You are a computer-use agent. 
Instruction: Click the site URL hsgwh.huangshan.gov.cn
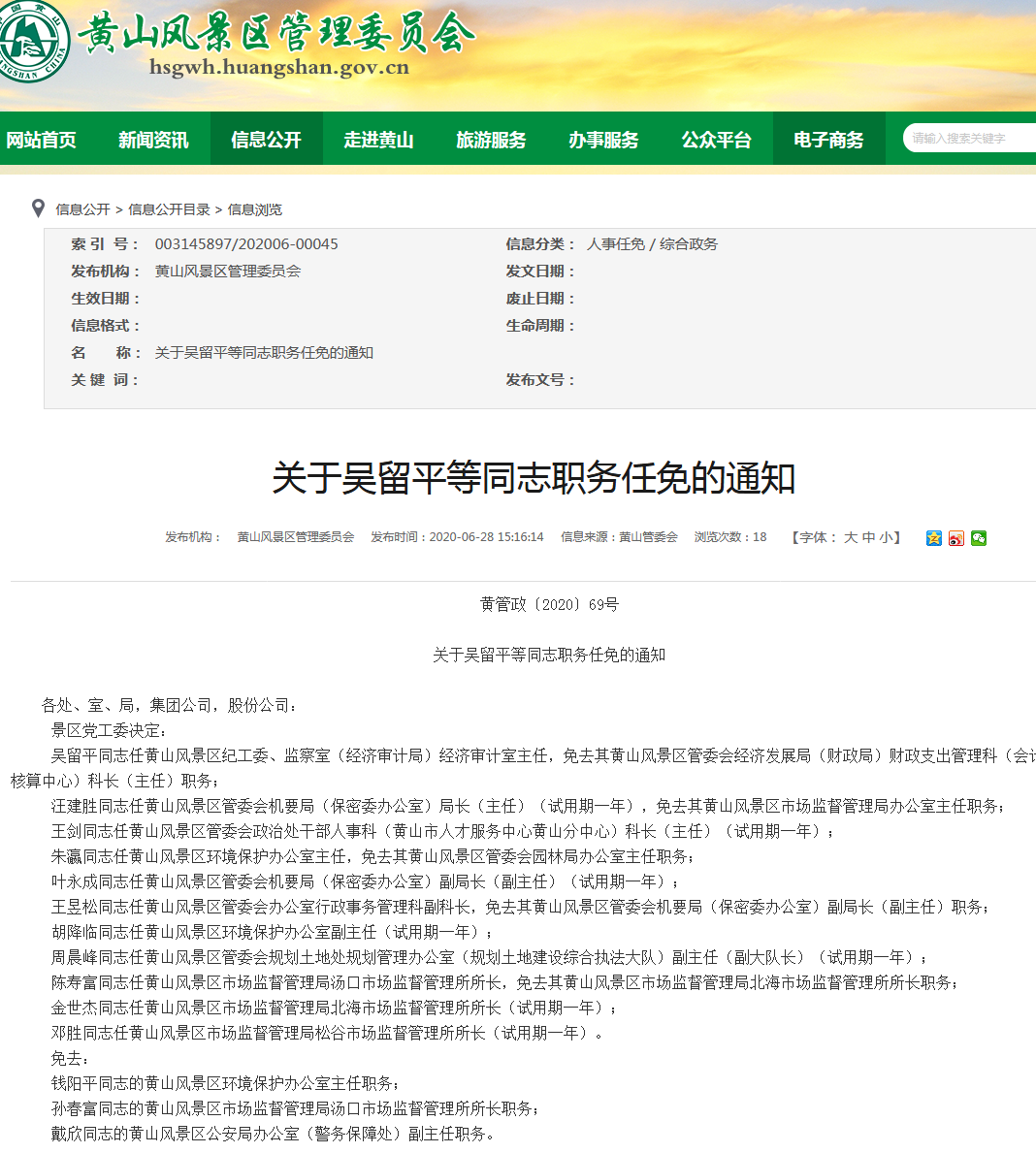pos(278,68)
